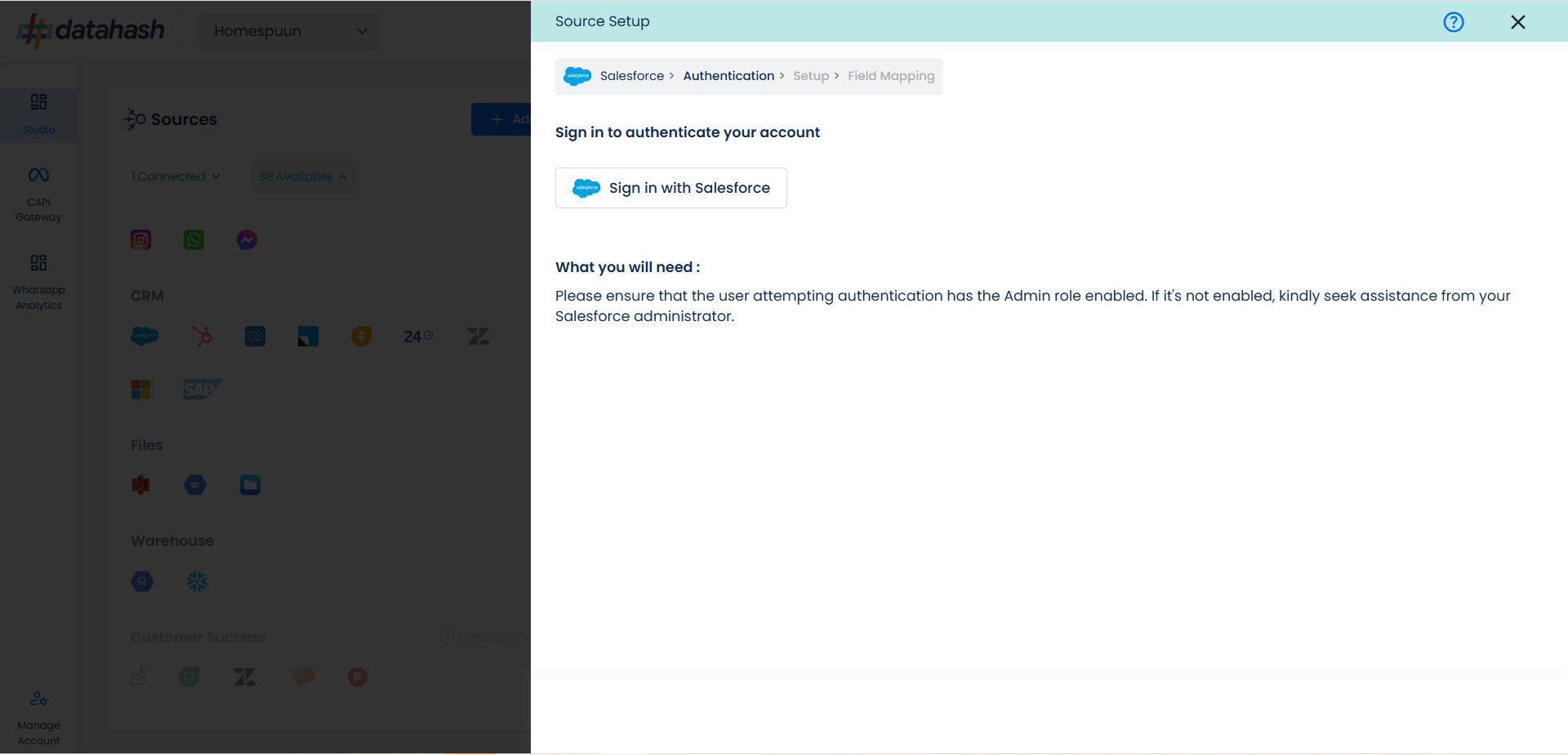Select the green Freshdesk headset icon
This screenshot has width=1568, height=755.
189,677
